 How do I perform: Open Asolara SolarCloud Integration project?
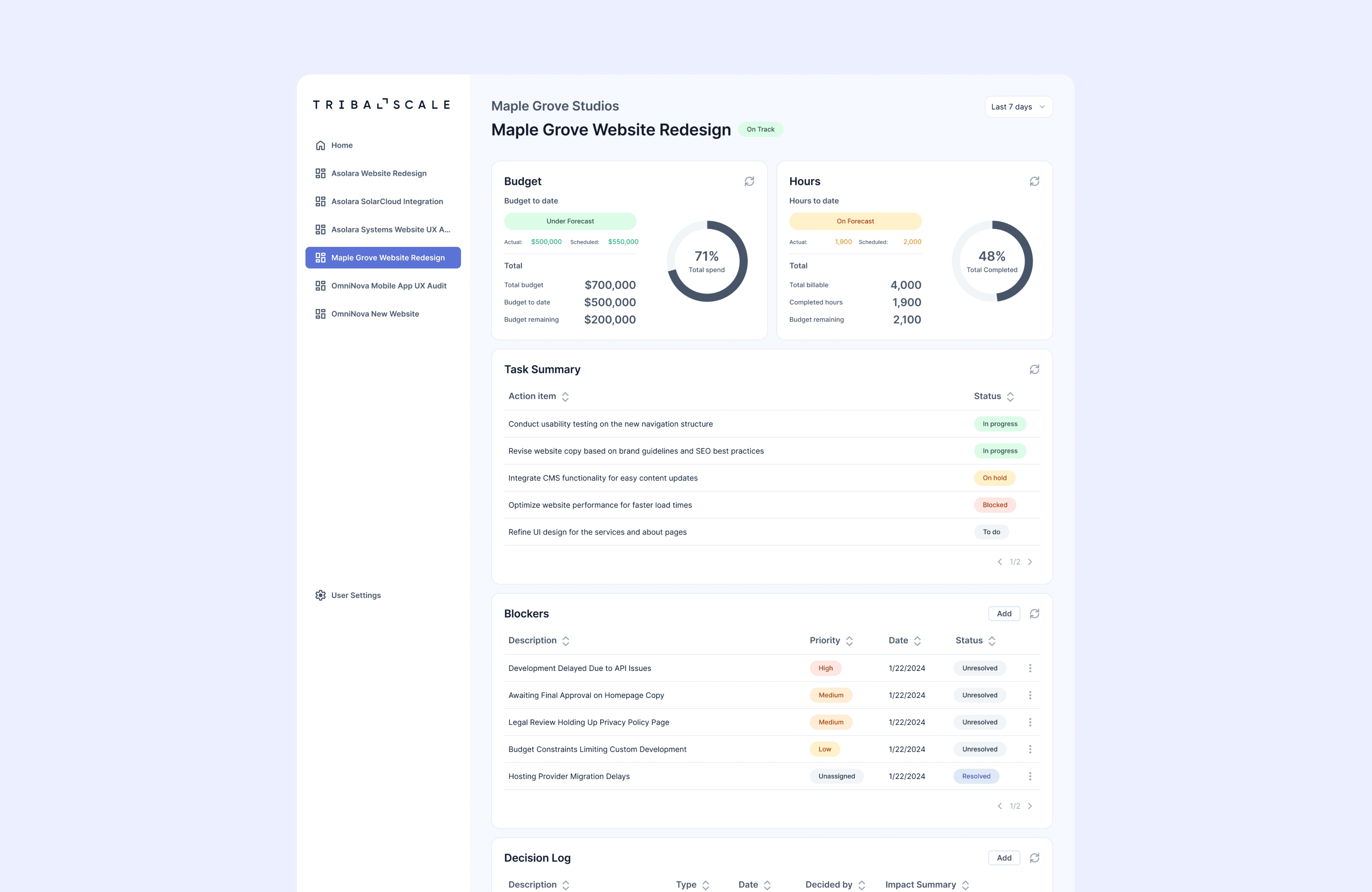point(387,201)
